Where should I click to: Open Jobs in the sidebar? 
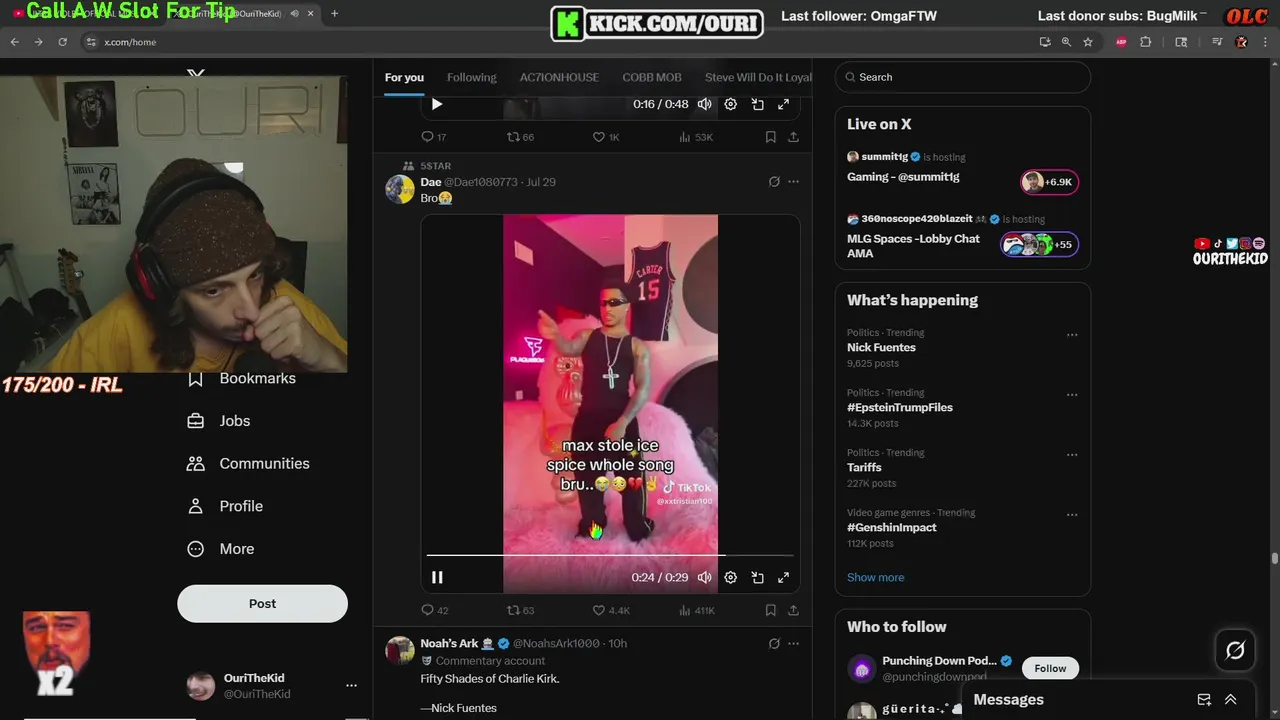(220, 421)
